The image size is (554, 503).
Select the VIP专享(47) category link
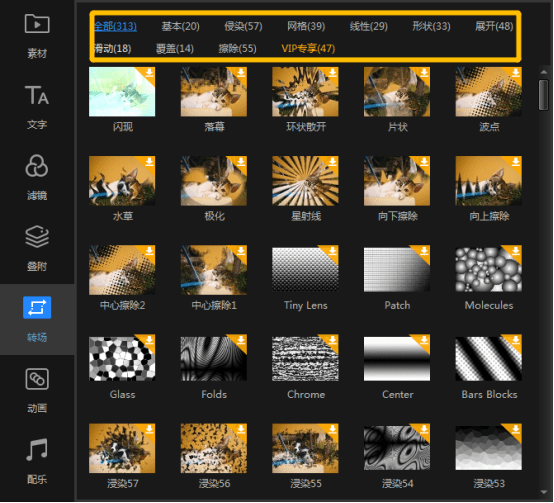coord(308,48)
